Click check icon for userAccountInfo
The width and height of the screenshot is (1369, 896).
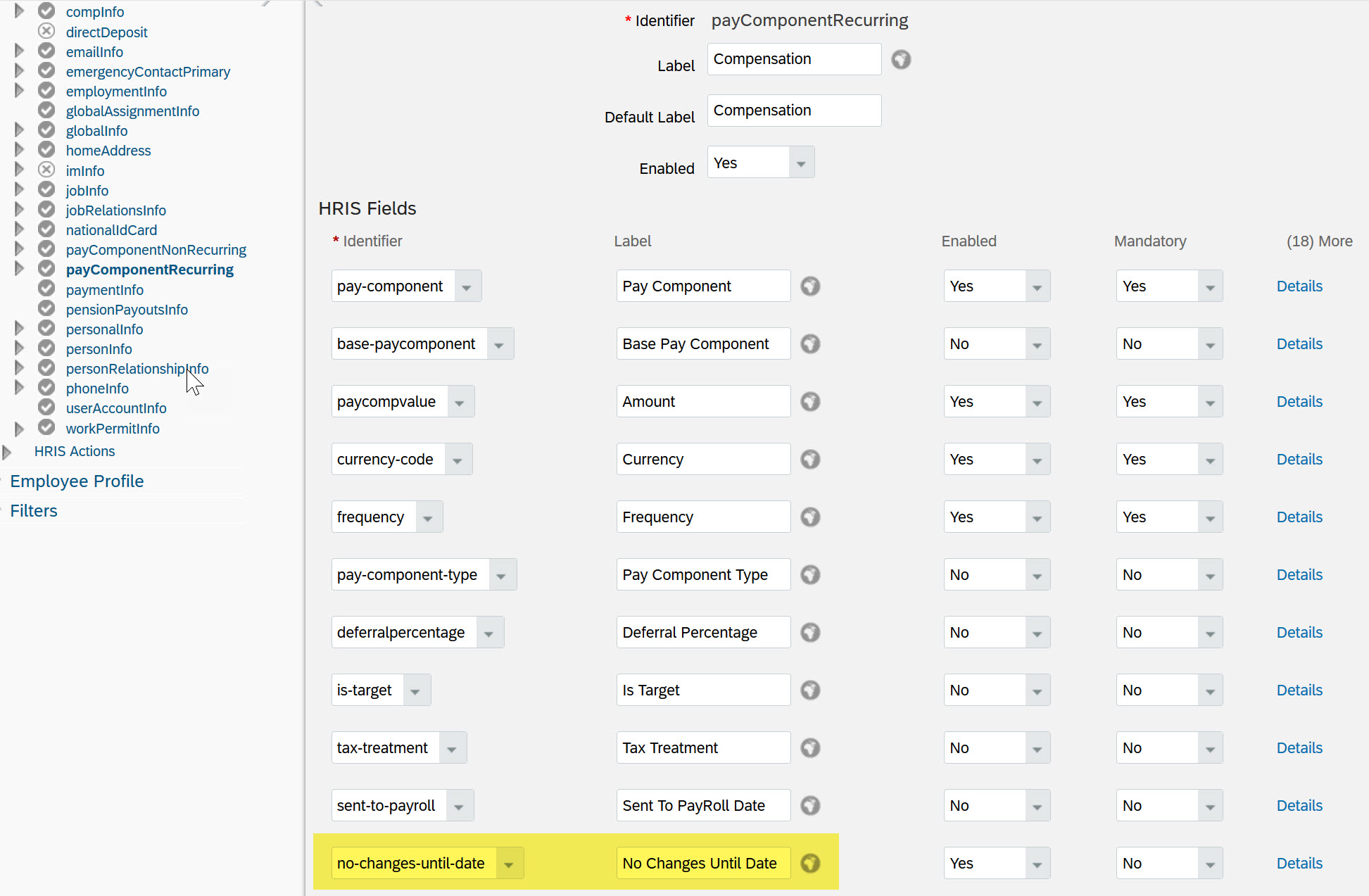tap(46, 407)
